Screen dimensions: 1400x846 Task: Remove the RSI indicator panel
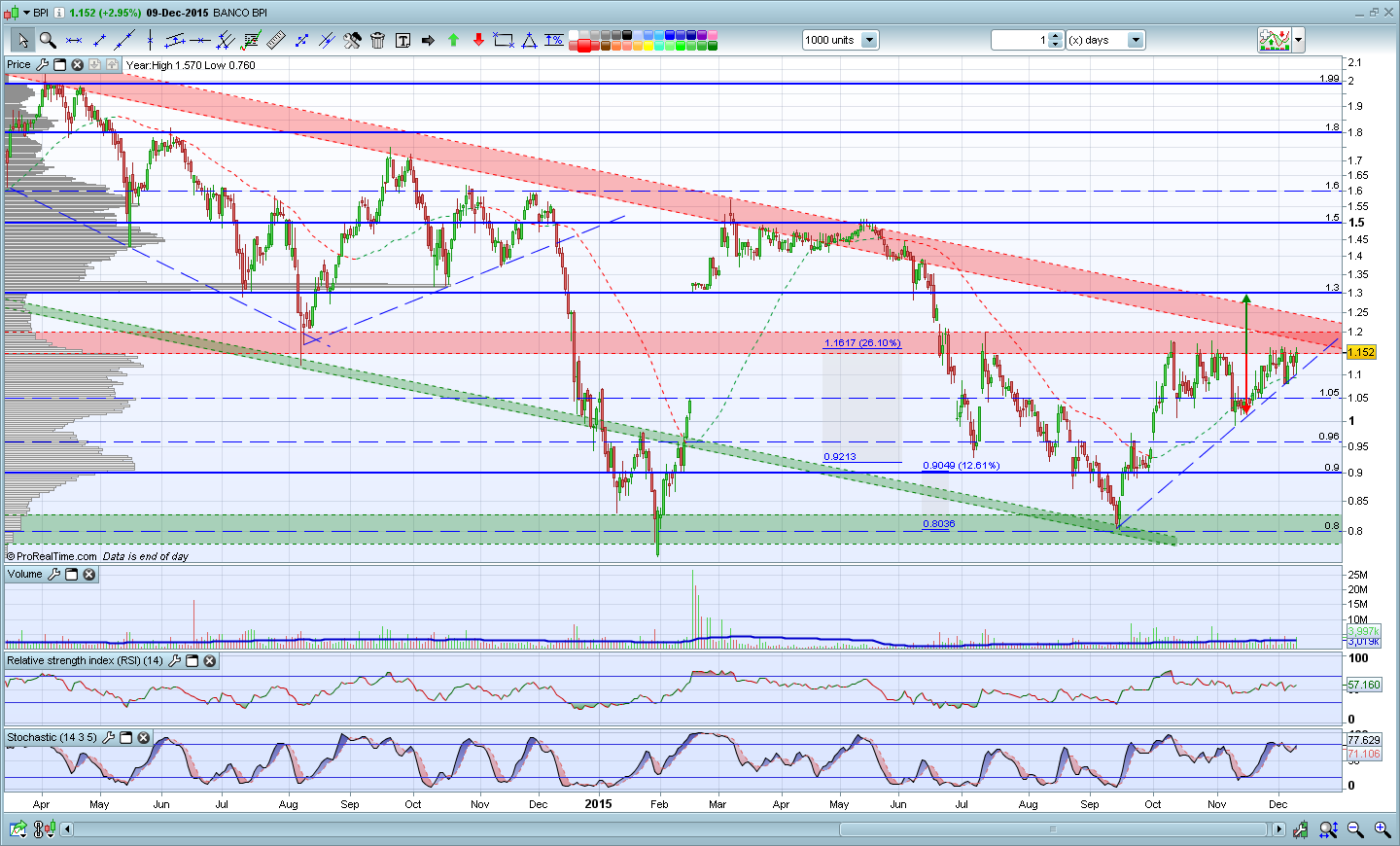(x=210, y=661)
